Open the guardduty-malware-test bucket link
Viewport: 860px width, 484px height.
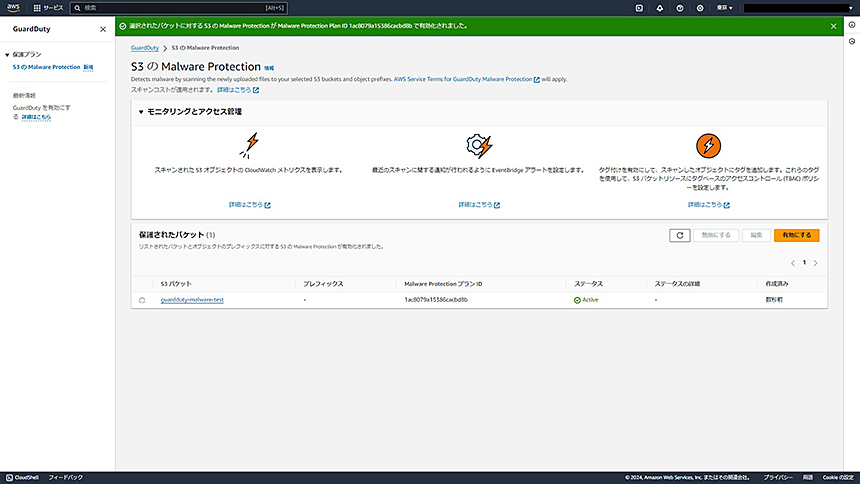(x=192, y=300)
